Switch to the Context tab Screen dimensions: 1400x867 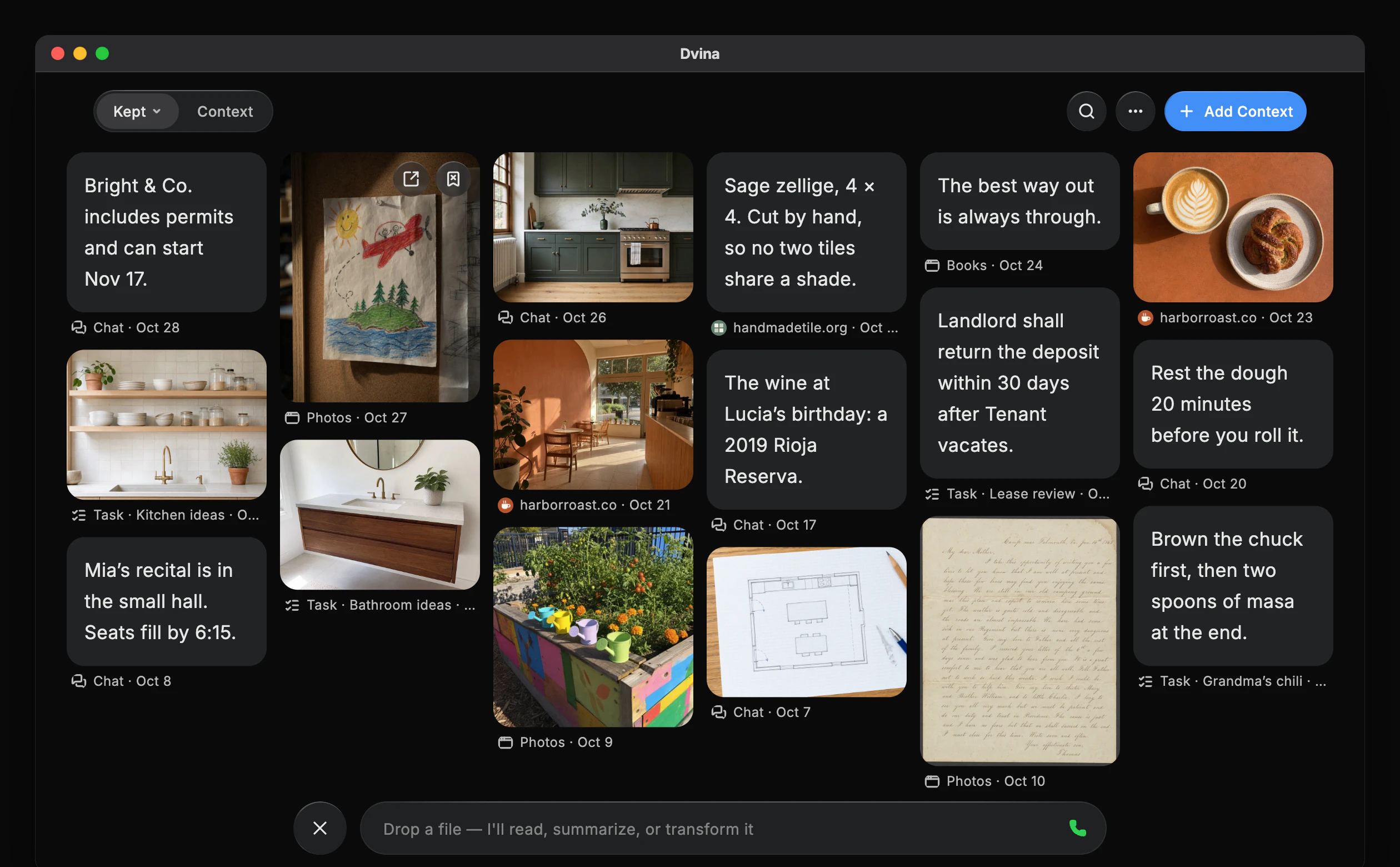pyautogui.click(x=224, y=111)
